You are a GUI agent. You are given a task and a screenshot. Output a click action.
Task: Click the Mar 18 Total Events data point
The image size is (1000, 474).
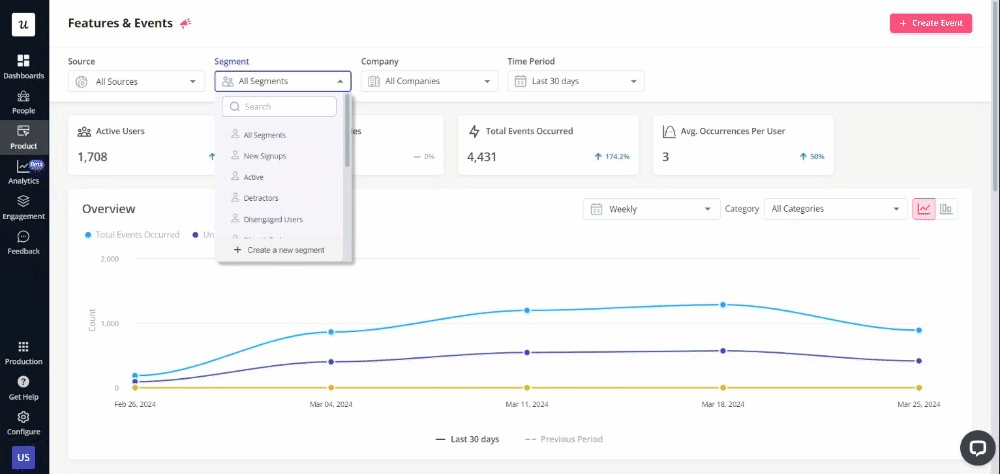point(722,304)
